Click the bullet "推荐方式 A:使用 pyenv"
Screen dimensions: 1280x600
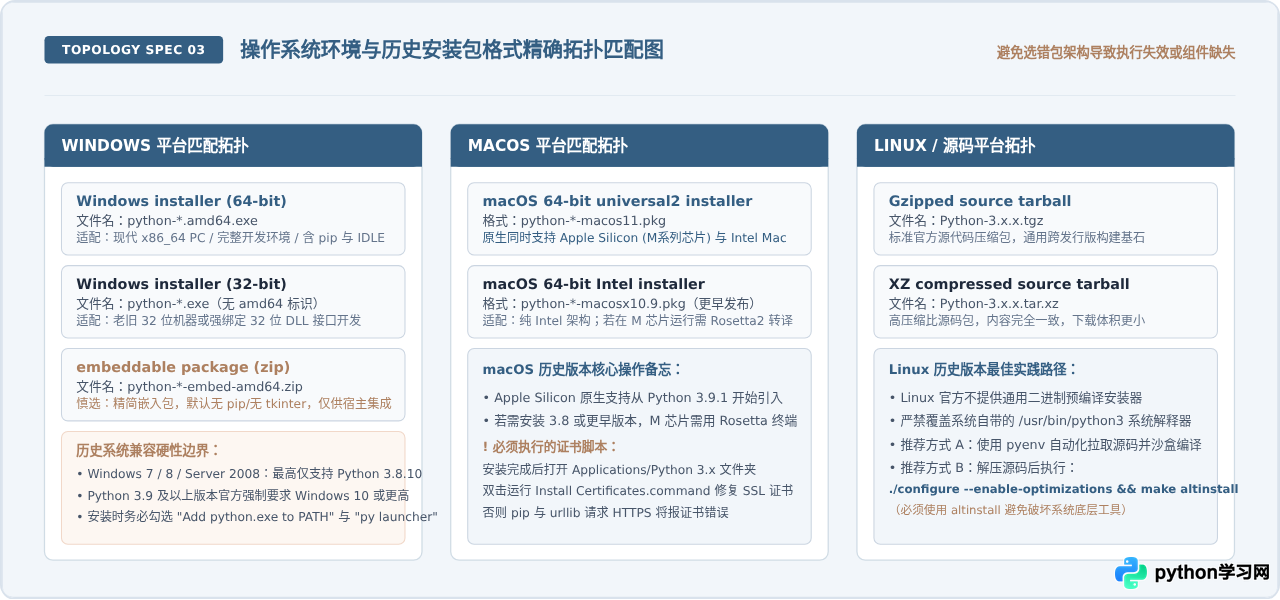[1045, 445]
